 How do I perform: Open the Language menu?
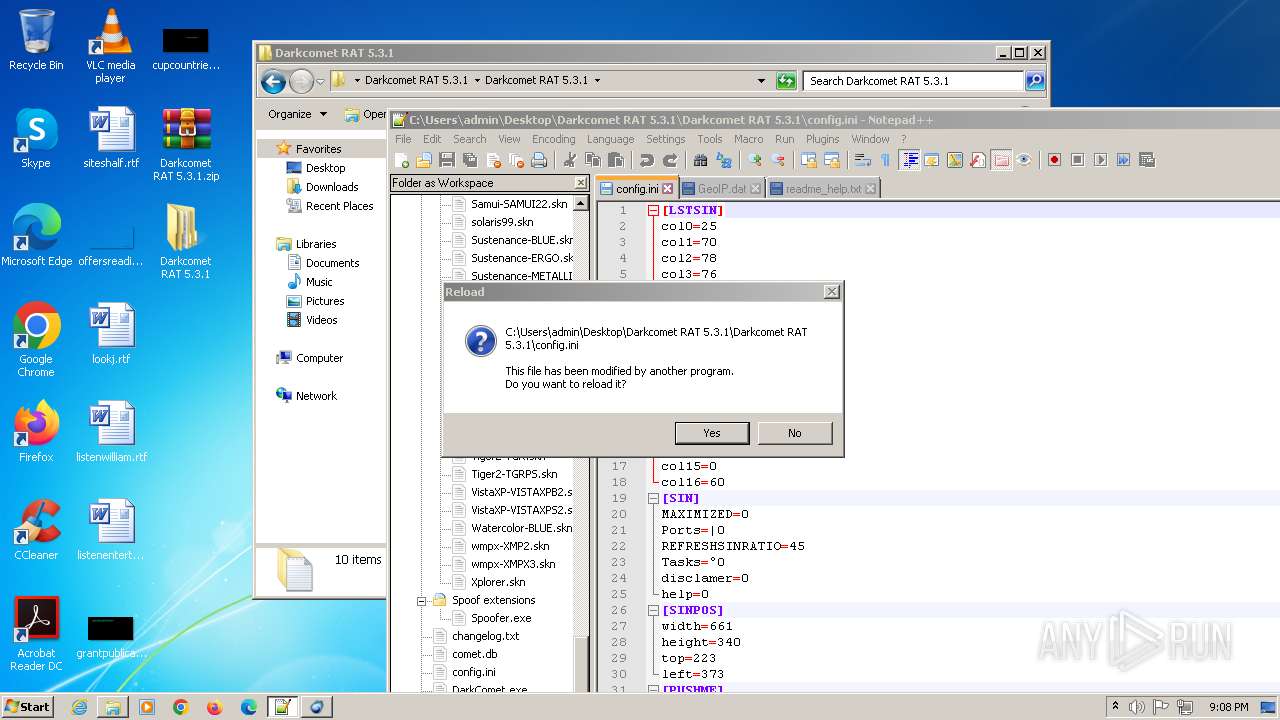610,139
